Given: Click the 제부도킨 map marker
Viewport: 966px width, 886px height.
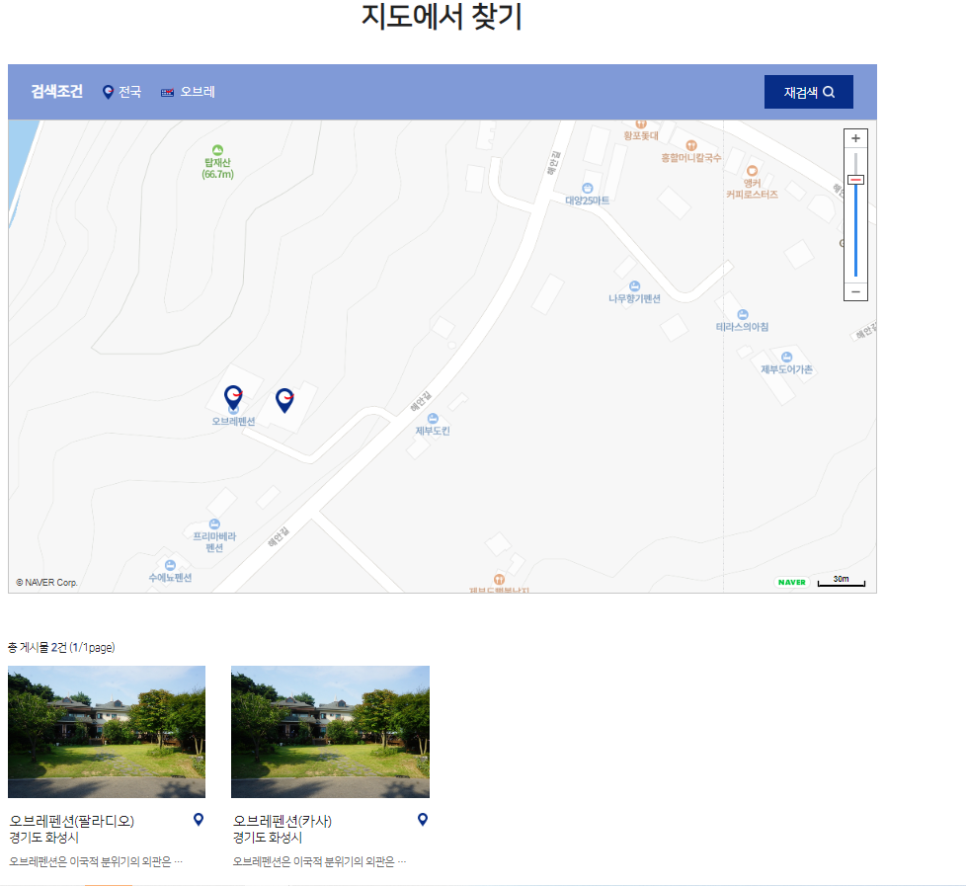Looking at the screenshot, I should point(432,418).
